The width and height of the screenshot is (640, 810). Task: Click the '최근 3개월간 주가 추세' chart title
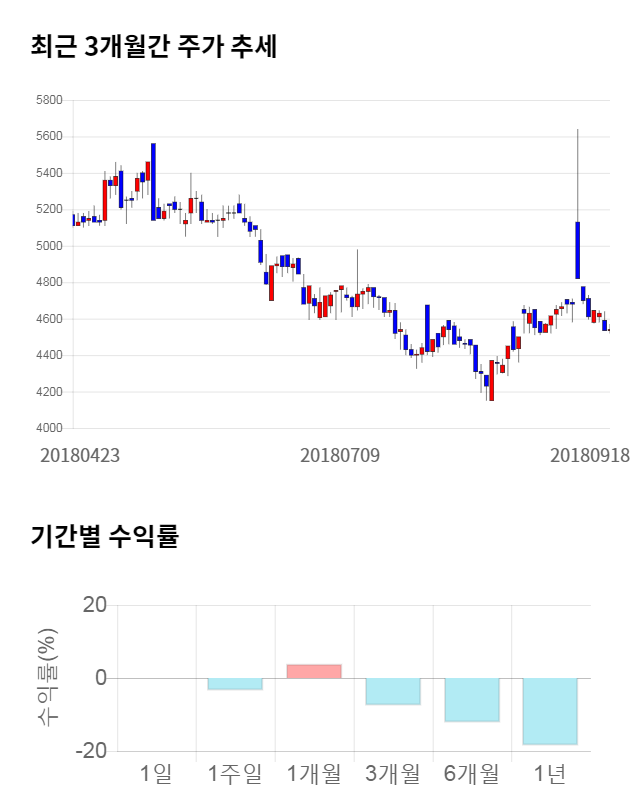154,47
